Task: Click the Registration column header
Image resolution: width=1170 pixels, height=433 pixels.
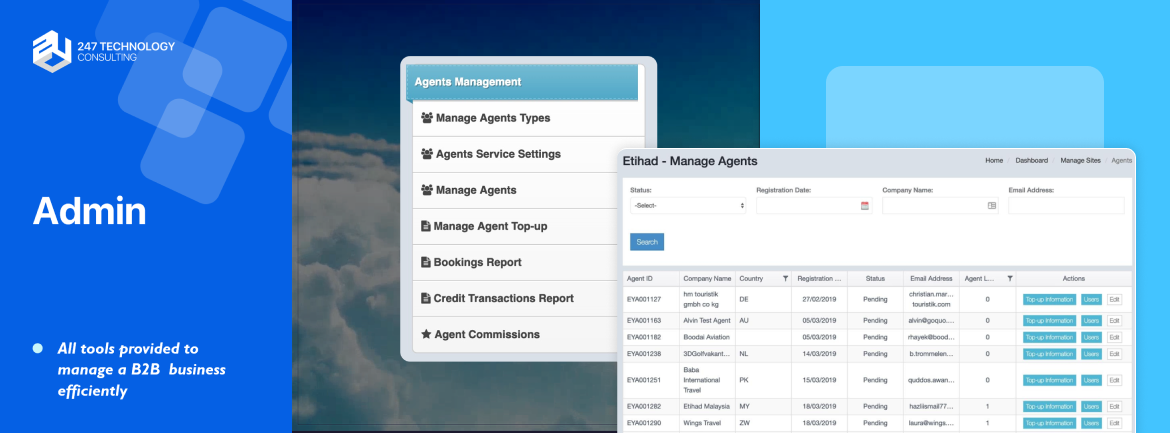Action: (x=819, y=278)
